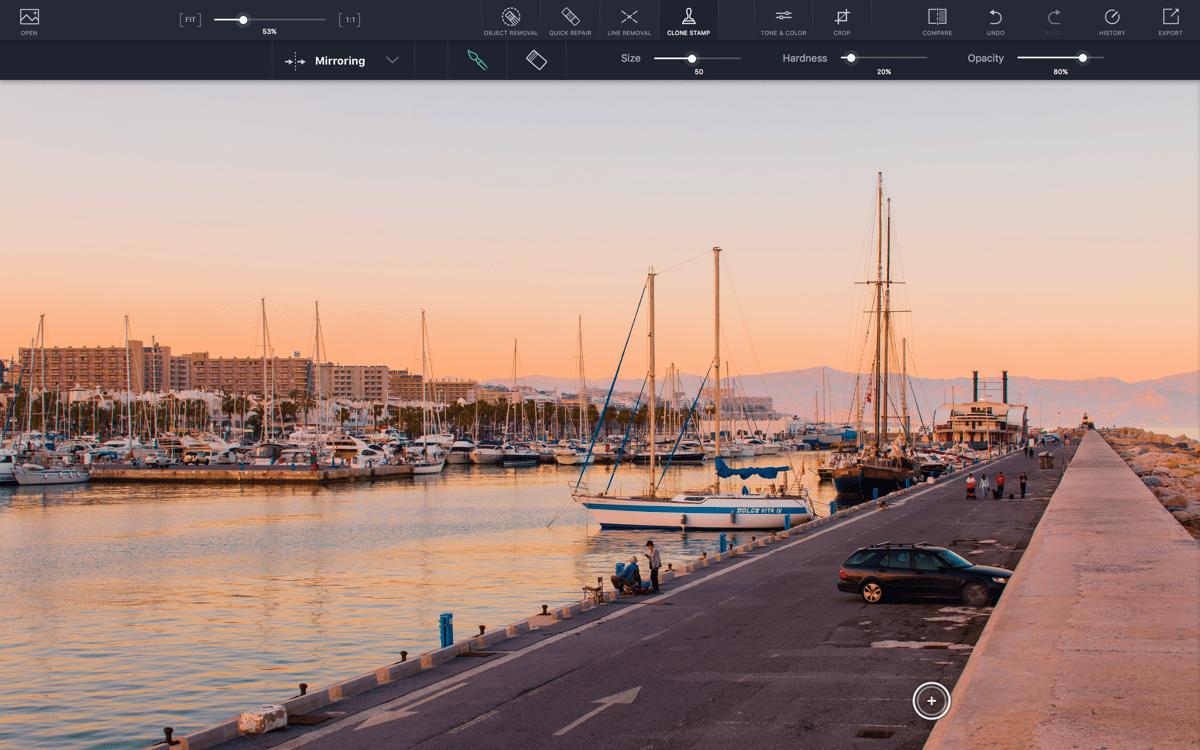Open the History panel
The width and height of the screenshot is (1200, 750).
(x=1112, y=20)
